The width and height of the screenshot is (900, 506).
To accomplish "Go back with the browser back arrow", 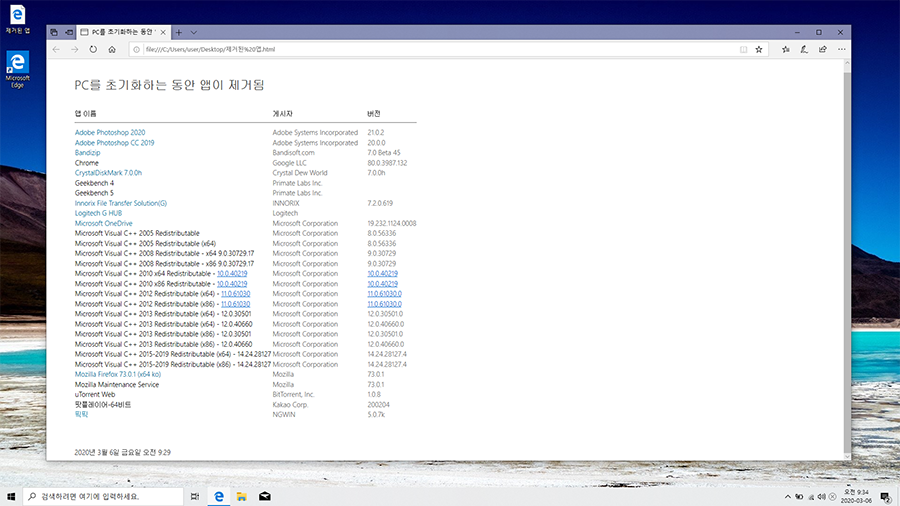I will 56,49.
